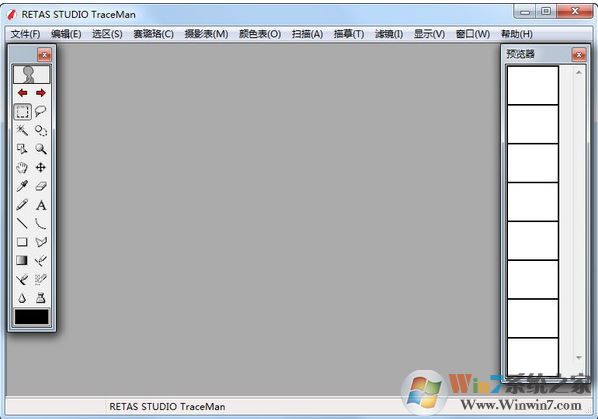
Task: Select the dashed-circle color selection tool
Action: [41, 130]
